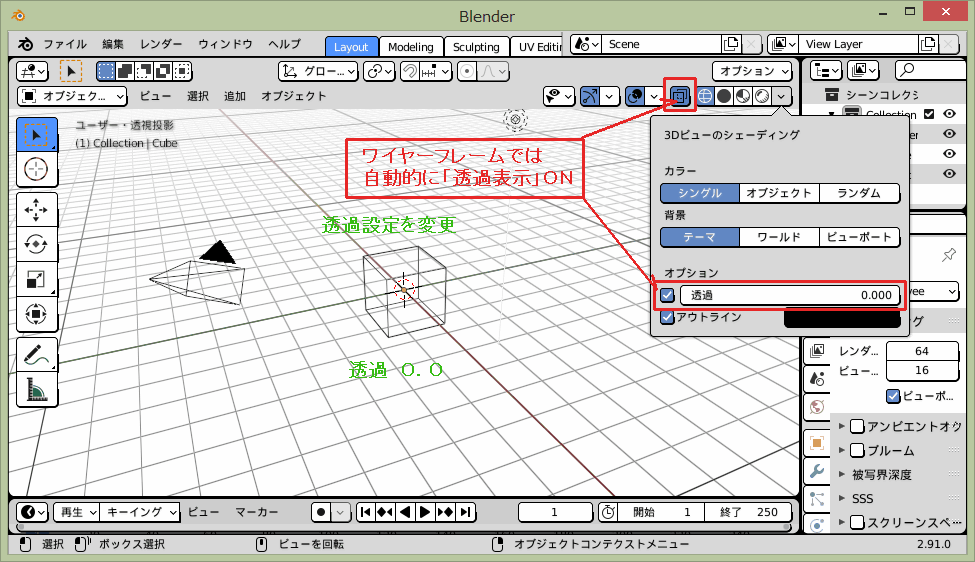
Task: Select the Move tool
Action: (x=37, y=210)
